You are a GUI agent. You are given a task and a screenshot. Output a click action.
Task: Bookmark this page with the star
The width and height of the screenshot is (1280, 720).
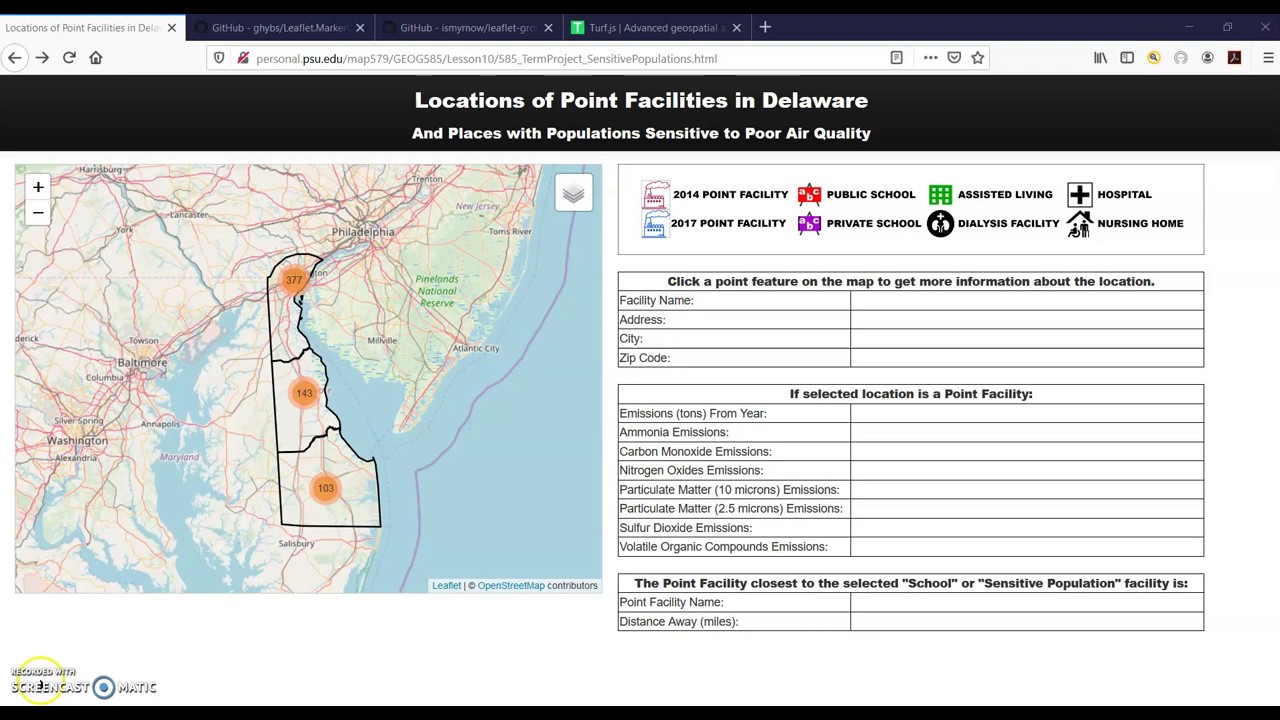coord(978,58)
